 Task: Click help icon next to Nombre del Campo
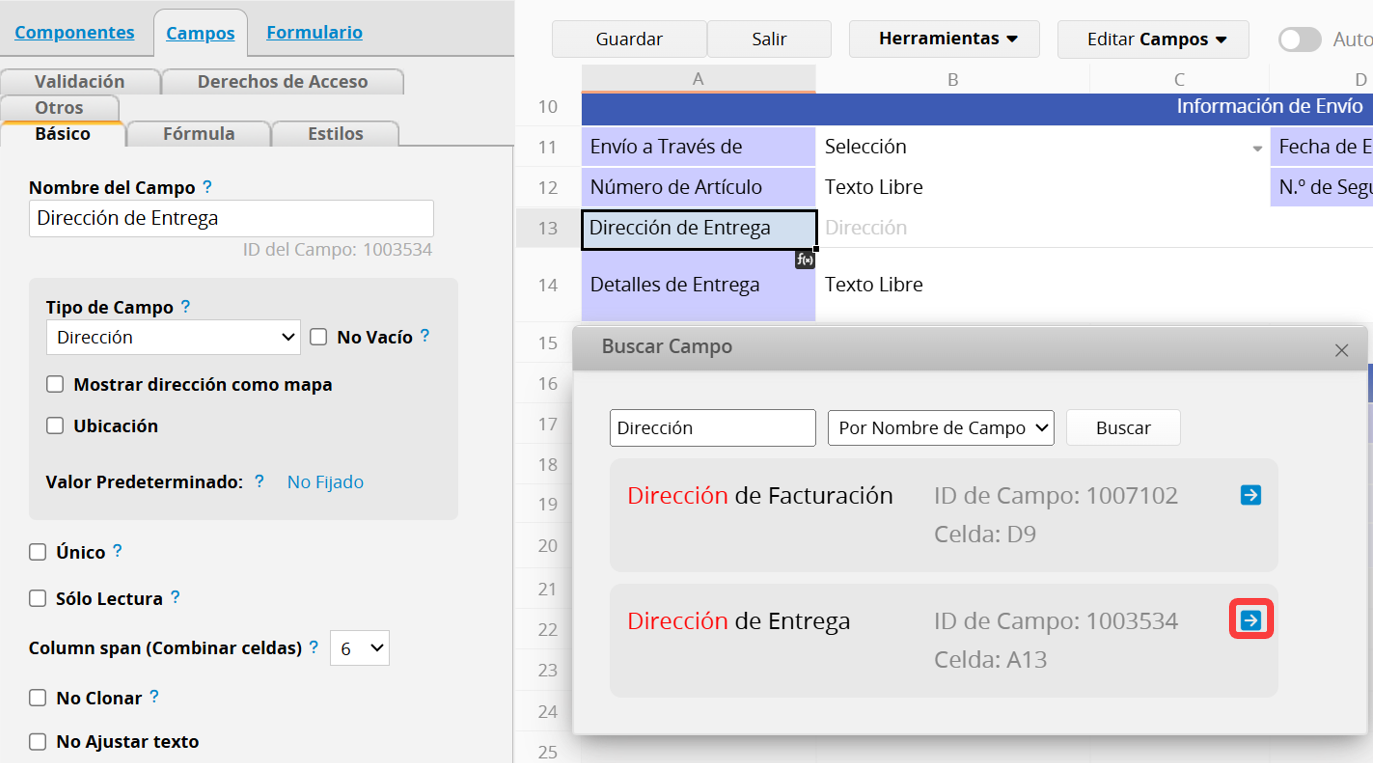(207, 187)
